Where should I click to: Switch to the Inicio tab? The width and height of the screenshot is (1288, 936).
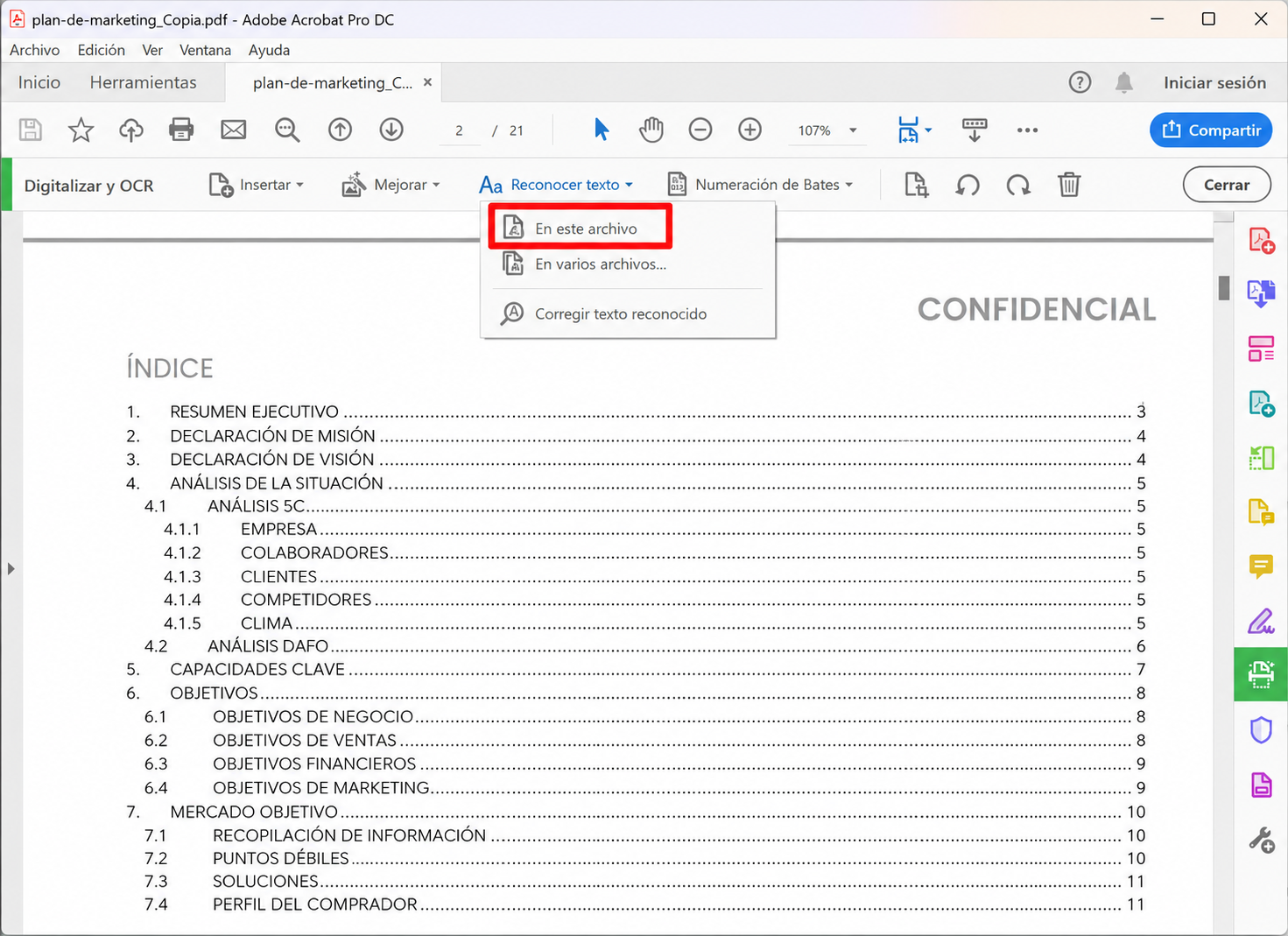tap(39, 82)
